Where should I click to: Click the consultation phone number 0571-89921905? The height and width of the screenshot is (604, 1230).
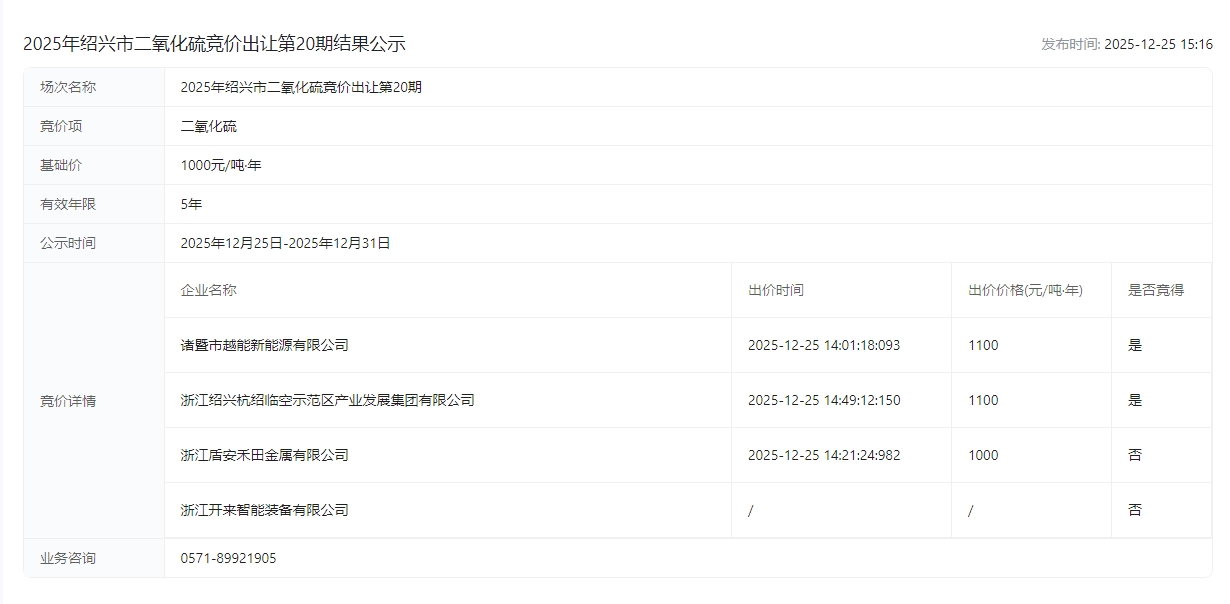[228, 558]
